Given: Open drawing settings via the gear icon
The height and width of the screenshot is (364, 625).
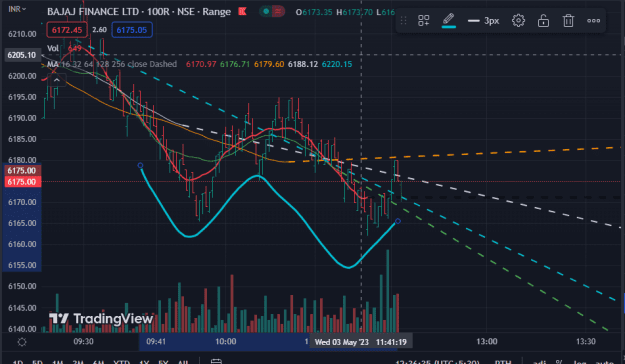Looking at the screenshot, I should coord(518,20).
